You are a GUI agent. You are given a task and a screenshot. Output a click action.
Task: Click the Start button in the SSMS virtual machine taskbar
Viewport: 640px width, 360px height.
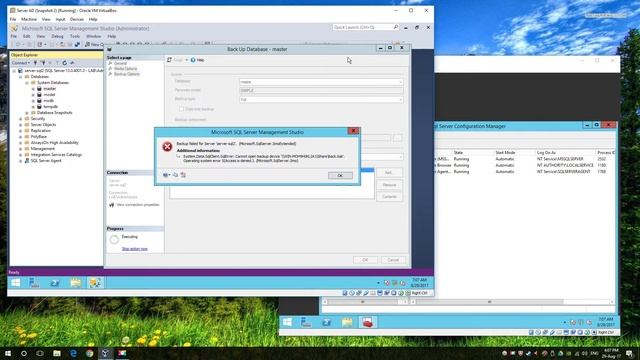click(16, 282)
